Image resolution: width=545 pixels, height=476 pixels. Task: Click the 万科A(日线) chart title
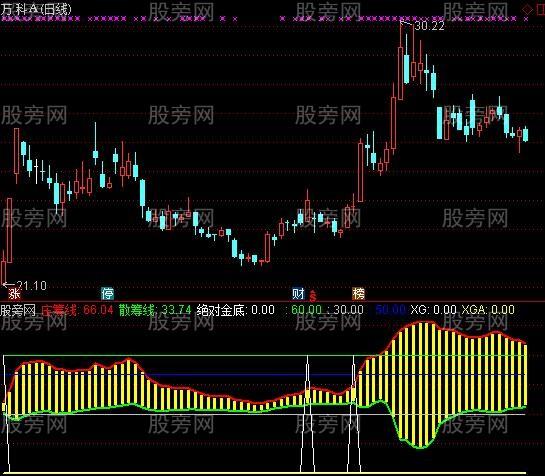[36, 9]
